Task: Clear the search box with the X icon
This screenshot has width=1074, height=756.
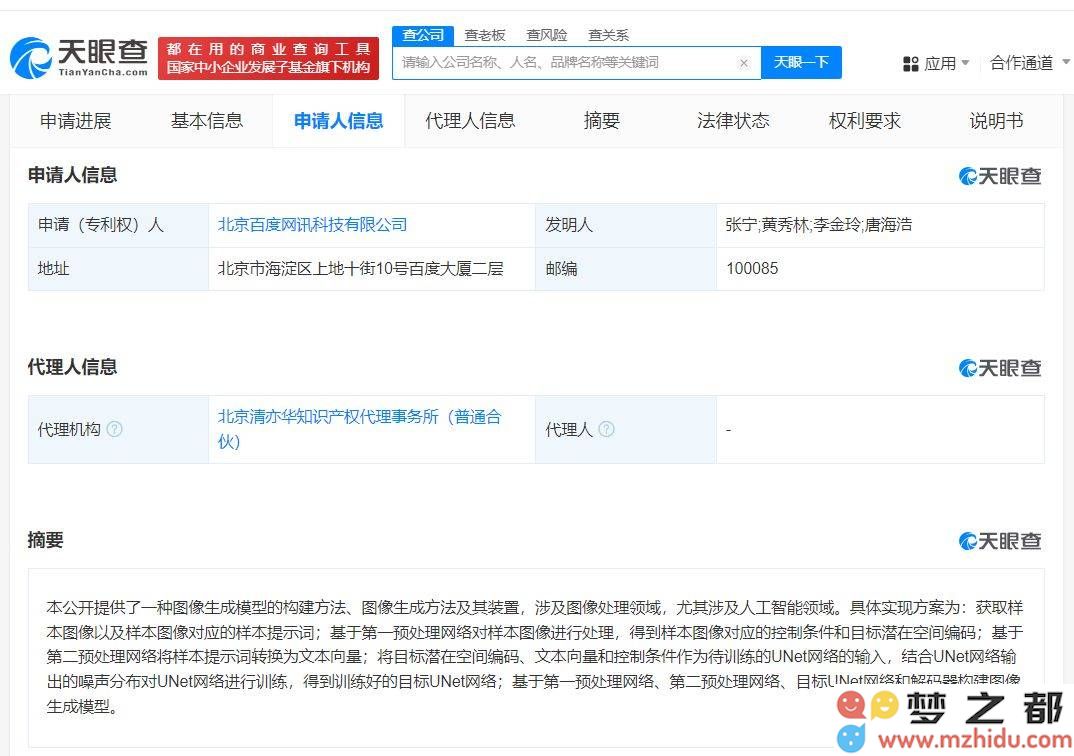Action: click(x=744, y=63)
